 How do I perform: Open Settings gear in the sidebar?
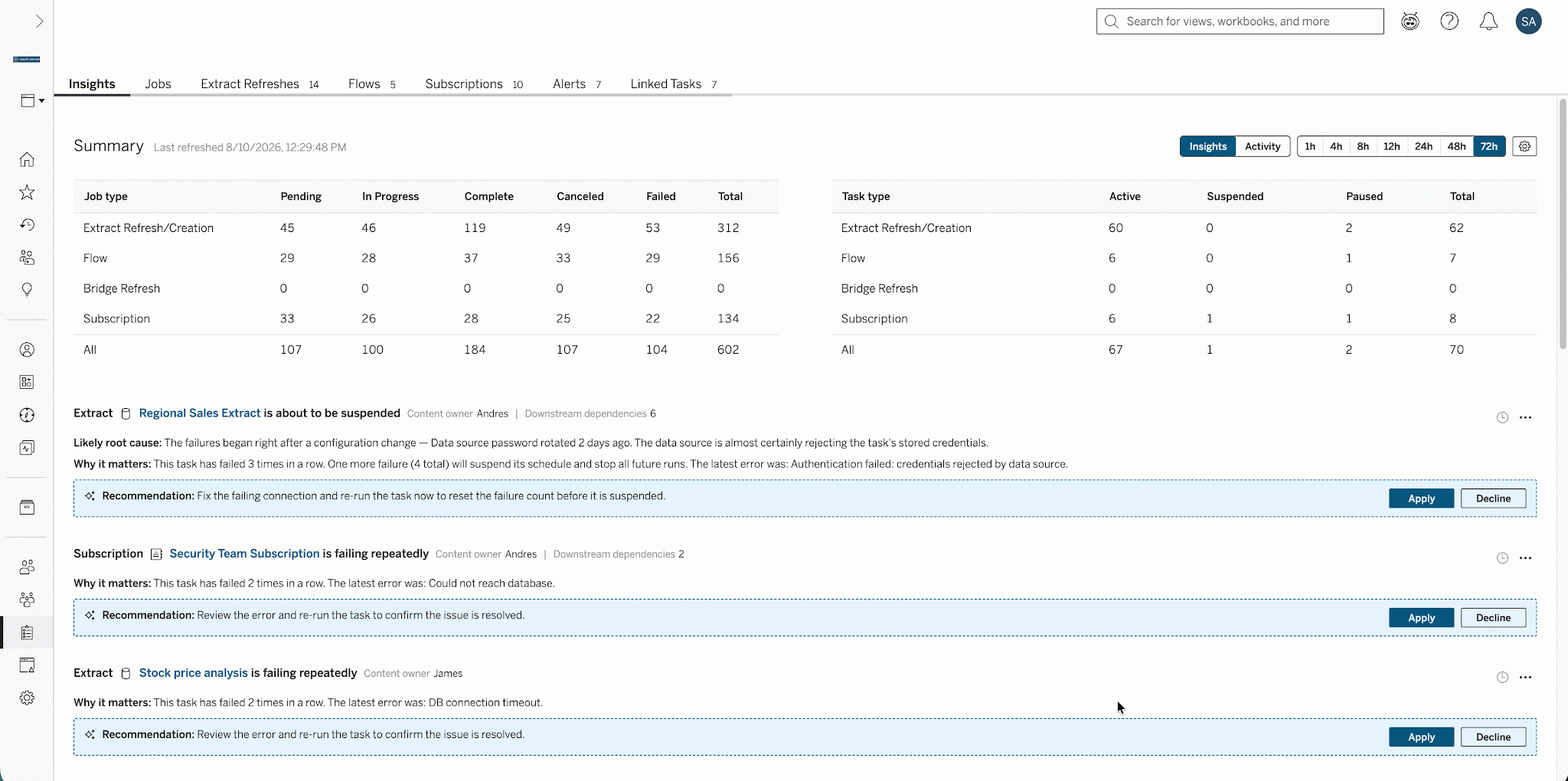[x=27, y=698]
